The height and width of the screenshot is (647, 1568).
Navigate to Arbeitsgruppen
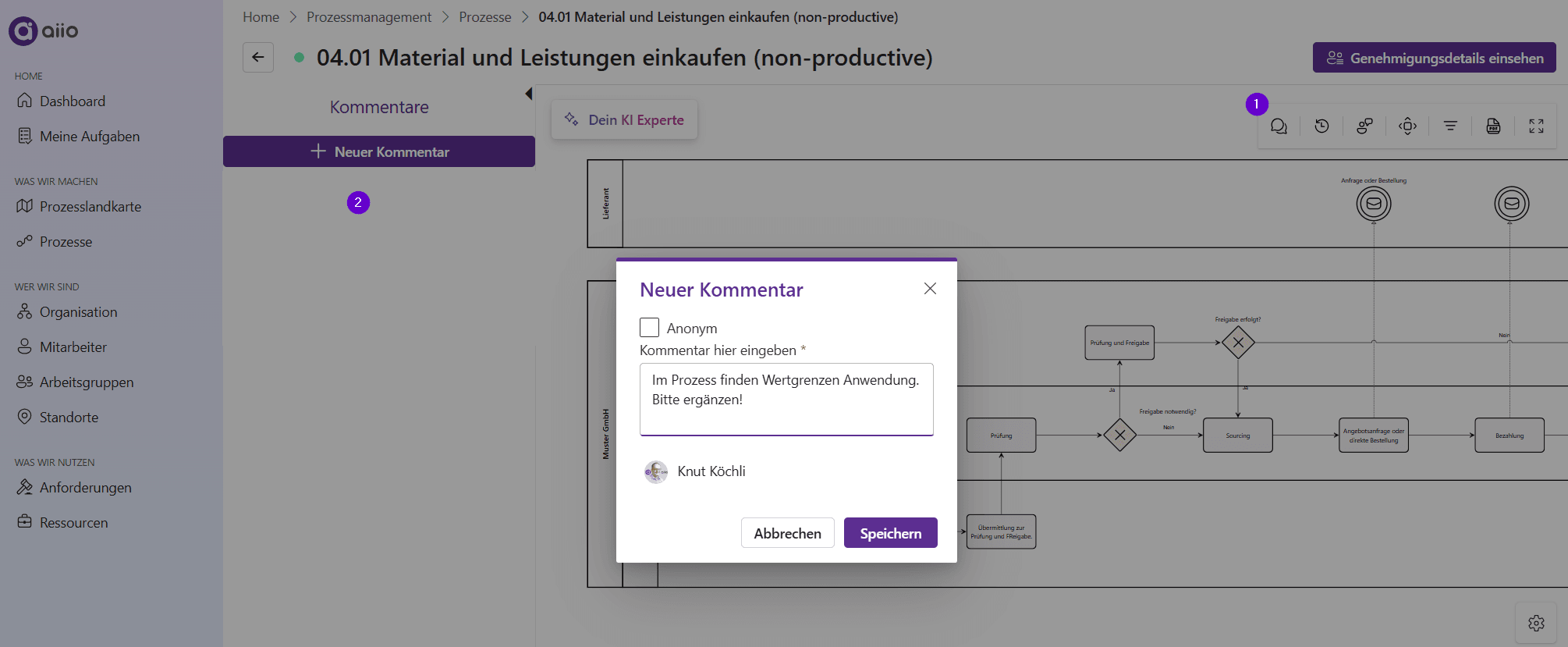click(86, 382)
